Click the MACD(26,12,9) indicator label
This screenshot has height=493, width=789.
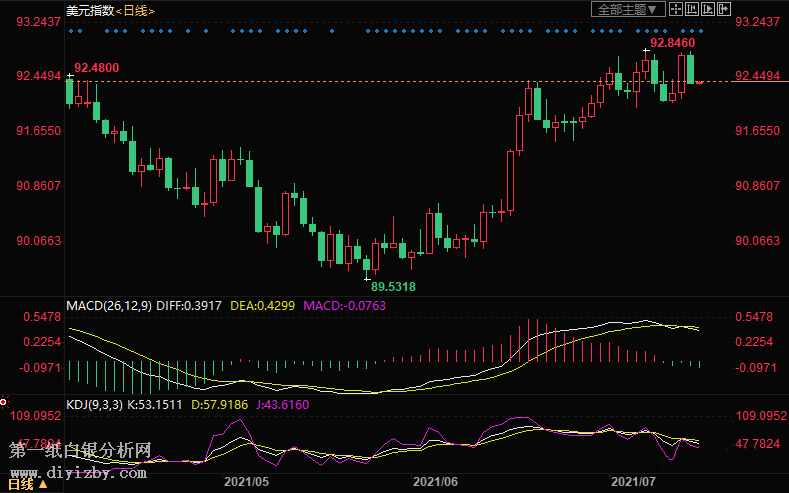click(108, 304)
